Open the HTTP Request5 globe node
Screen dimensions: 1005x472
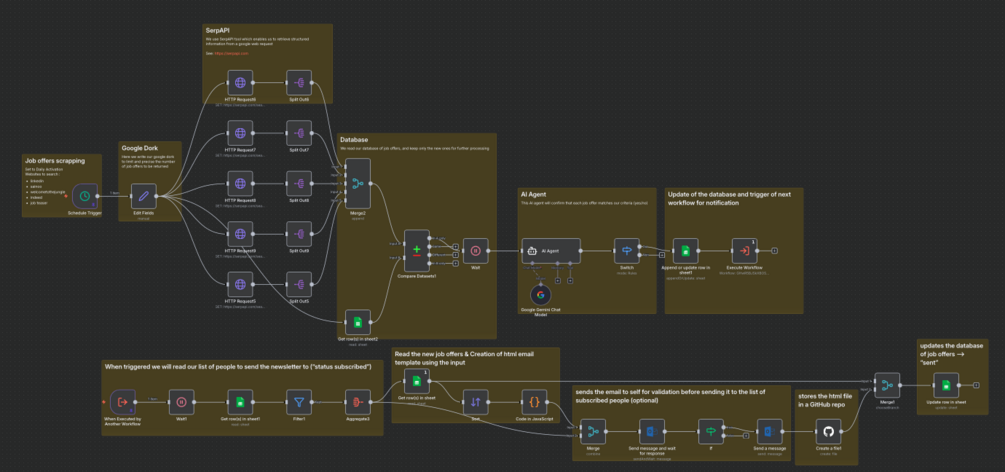240,285
